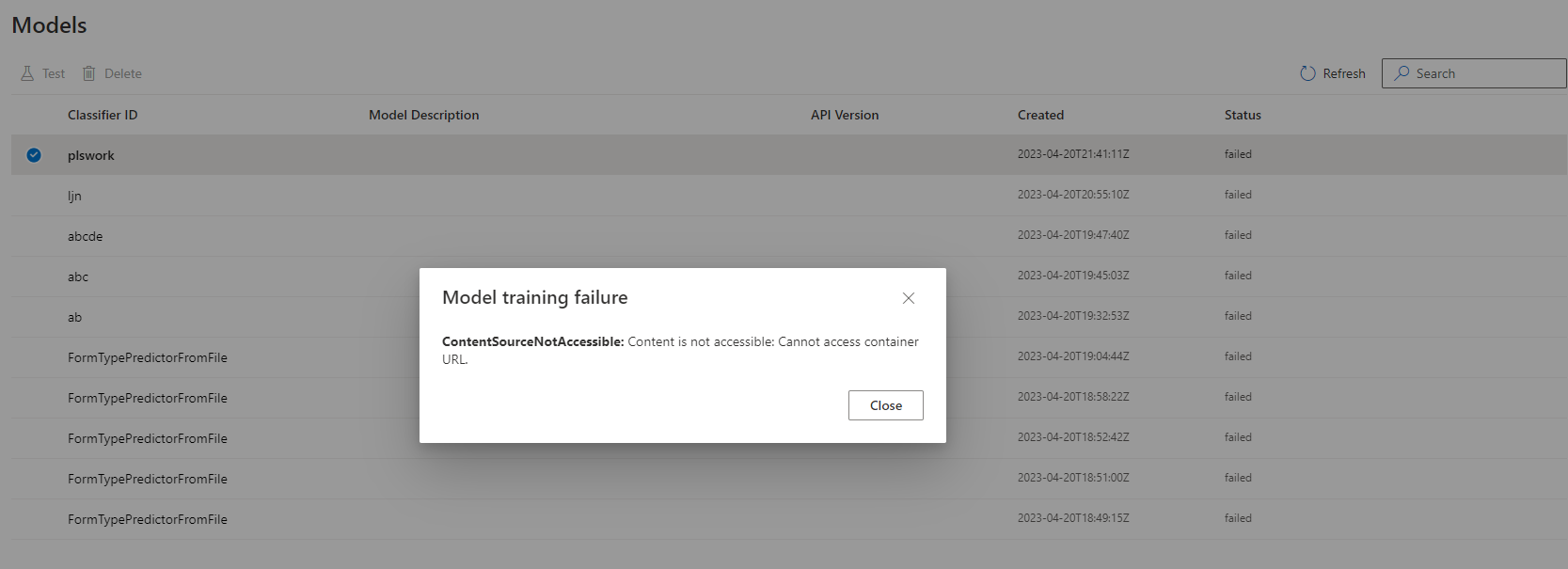Sort by the Status column header
The image size is (1568, 569).
1242,114
